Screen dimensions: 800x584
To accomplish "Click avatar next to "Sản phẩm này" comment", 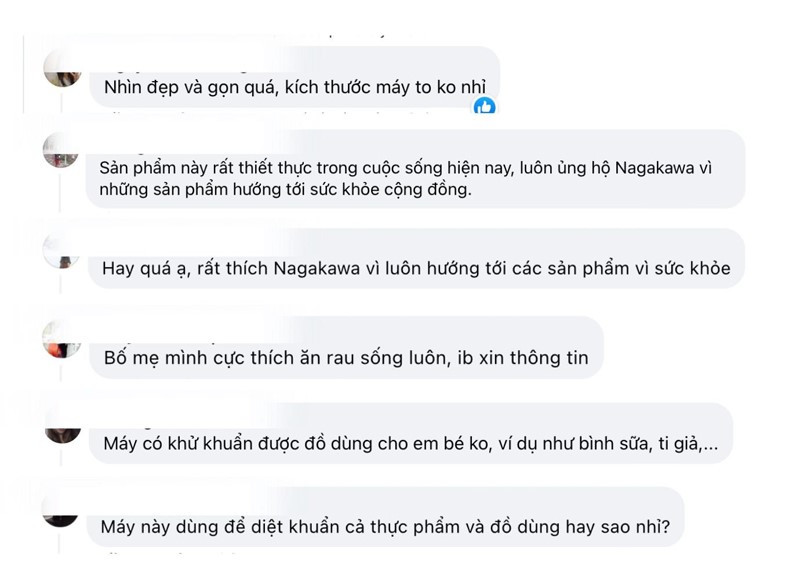I will coord(61,151).
